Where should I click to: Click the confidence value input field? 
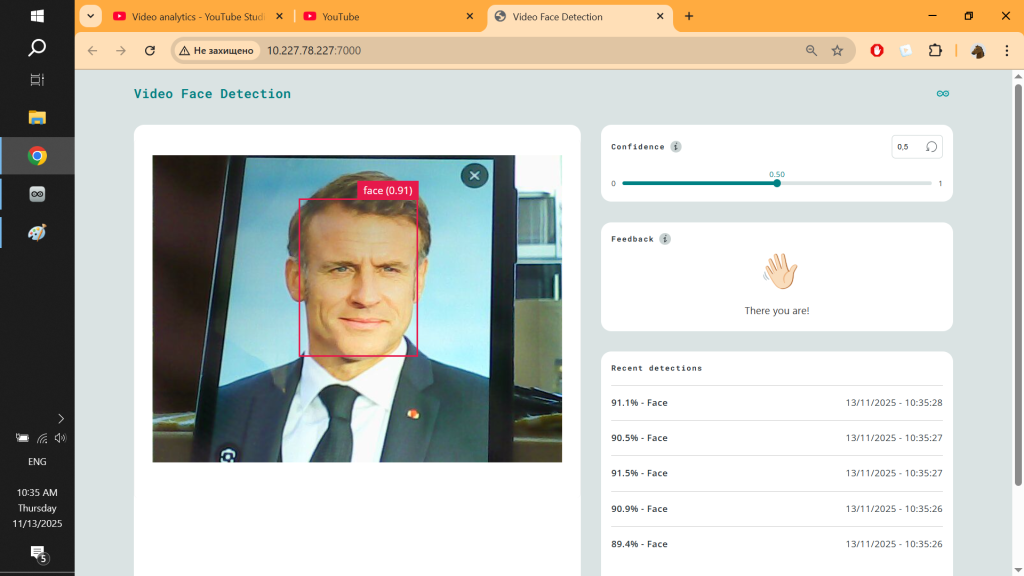pos(907,147)
